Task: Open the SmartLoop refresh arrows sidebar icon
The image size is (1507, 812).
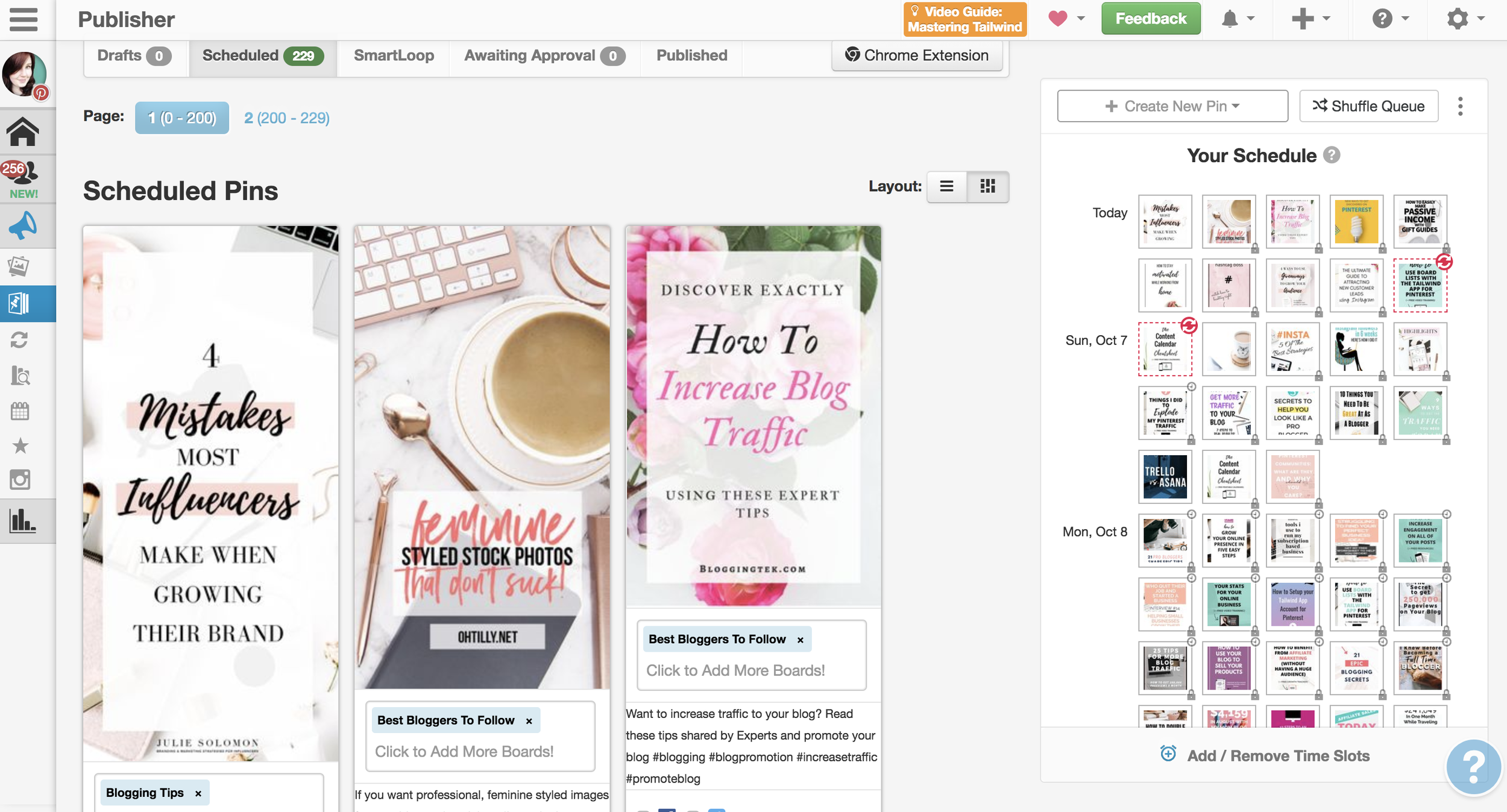Action: coord(19,340)
